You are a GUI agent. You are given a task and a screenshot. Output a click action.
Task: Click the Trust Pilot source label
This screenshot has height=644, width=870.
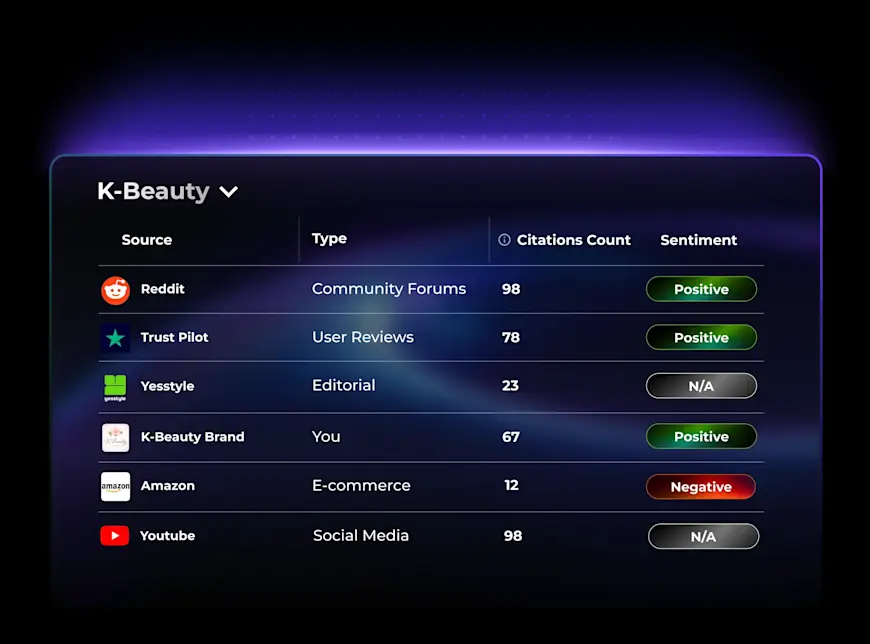[x=174, y=338]
